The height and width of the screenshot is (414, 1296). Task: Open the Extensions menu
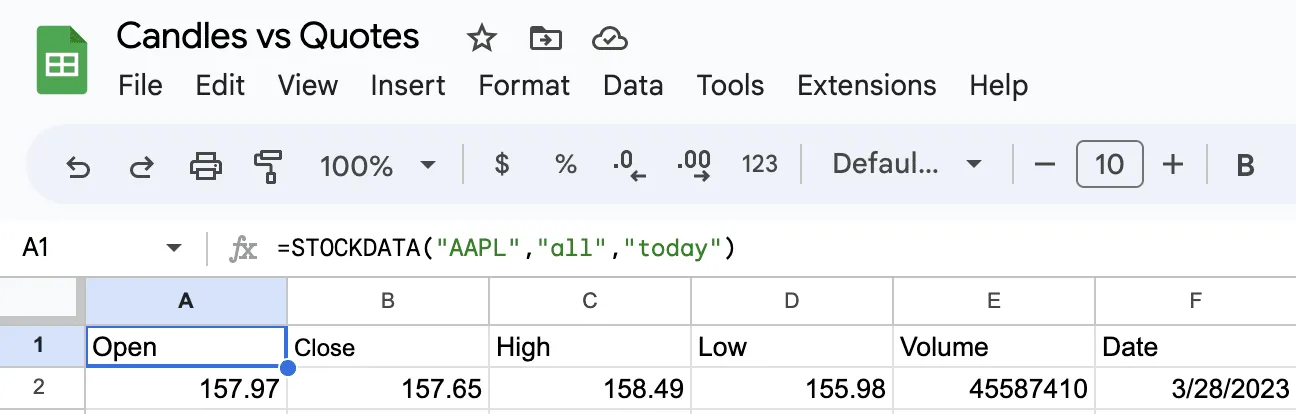point(867,86)
